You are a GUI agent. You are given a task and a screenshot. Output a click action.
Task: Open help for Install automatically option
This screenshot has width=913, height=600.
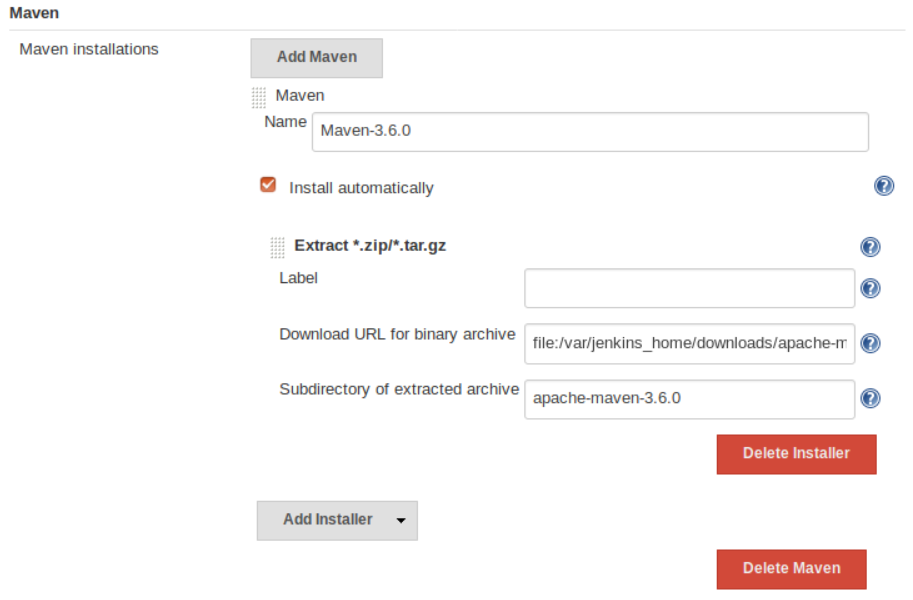point(883,186)
